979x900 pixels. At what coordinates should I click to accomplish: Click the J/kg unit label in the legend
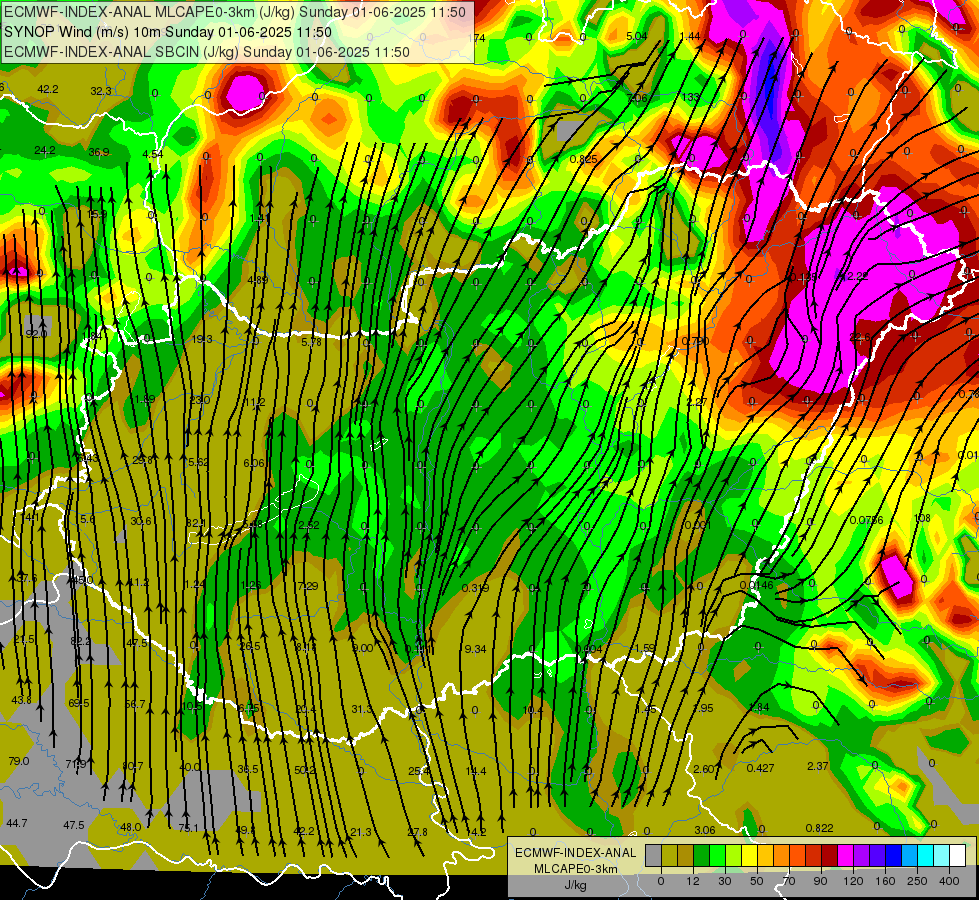tap(576, 885)
